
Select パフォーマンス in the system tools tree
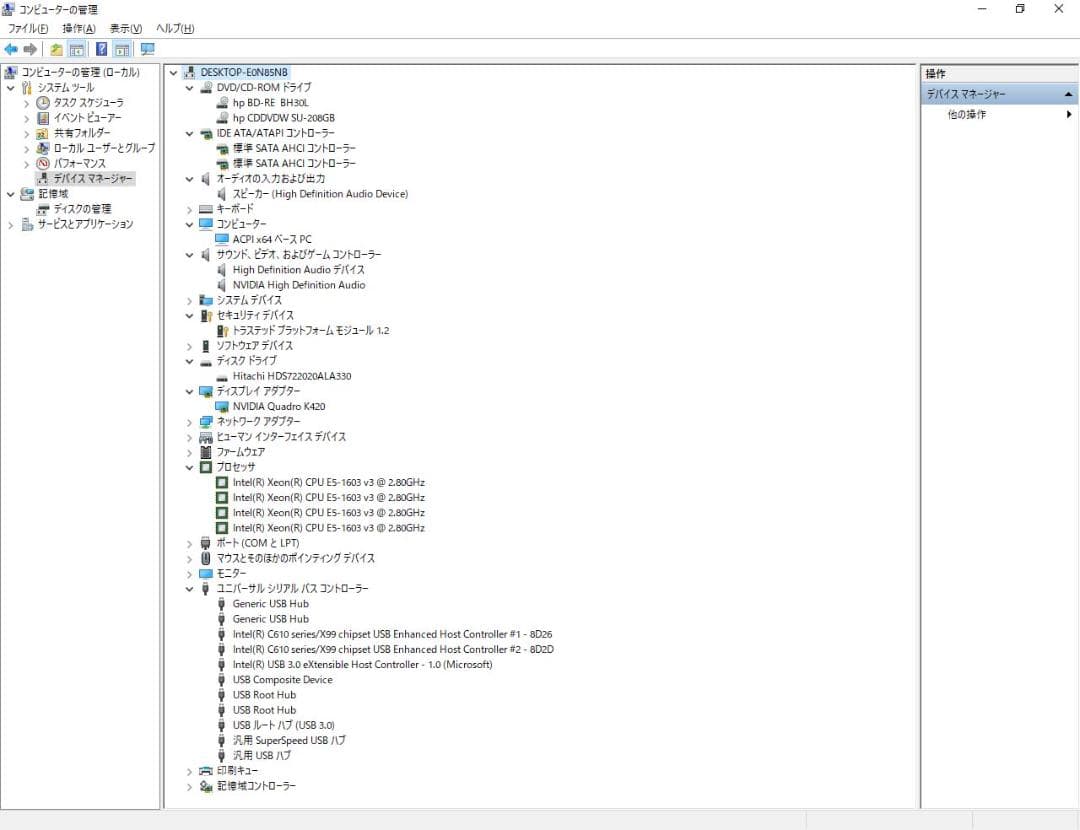[79, 163]
